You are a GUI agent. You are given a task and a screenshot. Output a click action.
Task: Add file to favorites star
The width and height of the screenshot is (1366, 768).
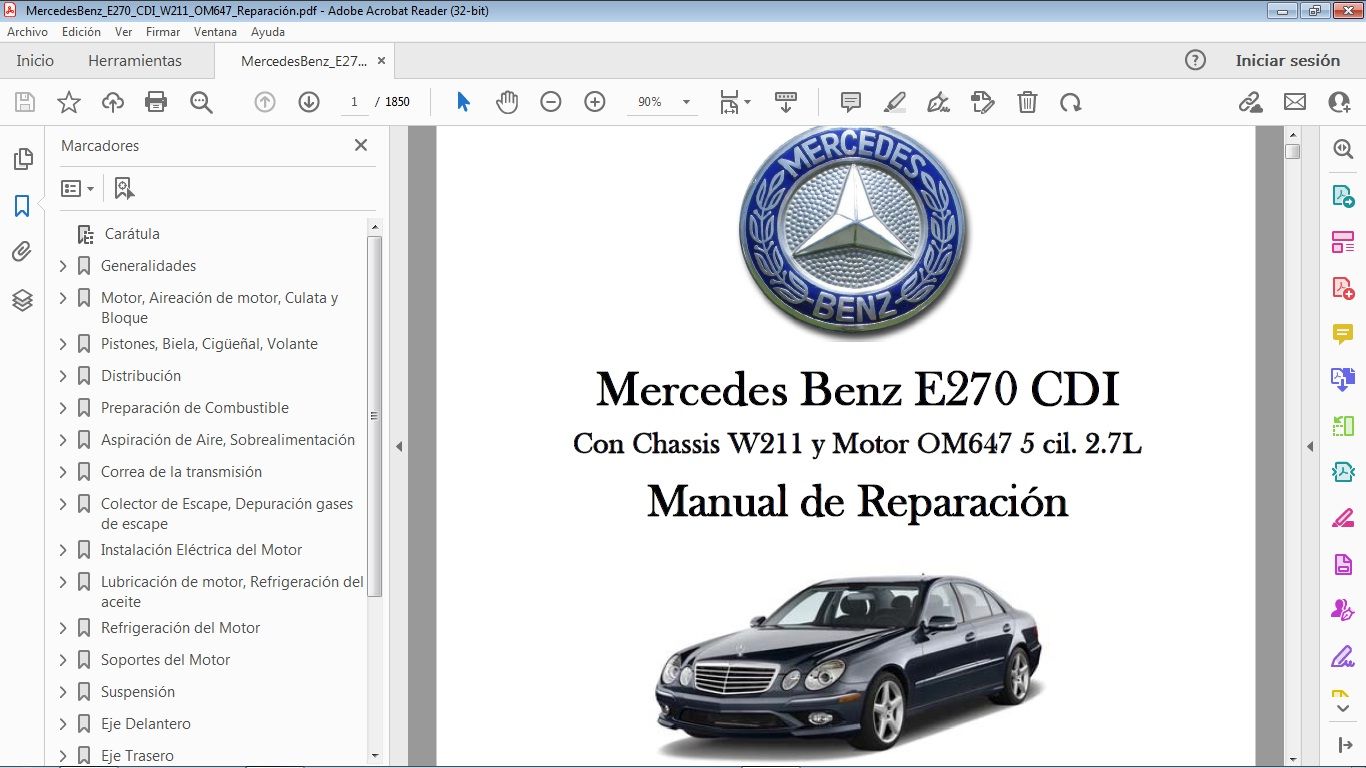[69, 102]
